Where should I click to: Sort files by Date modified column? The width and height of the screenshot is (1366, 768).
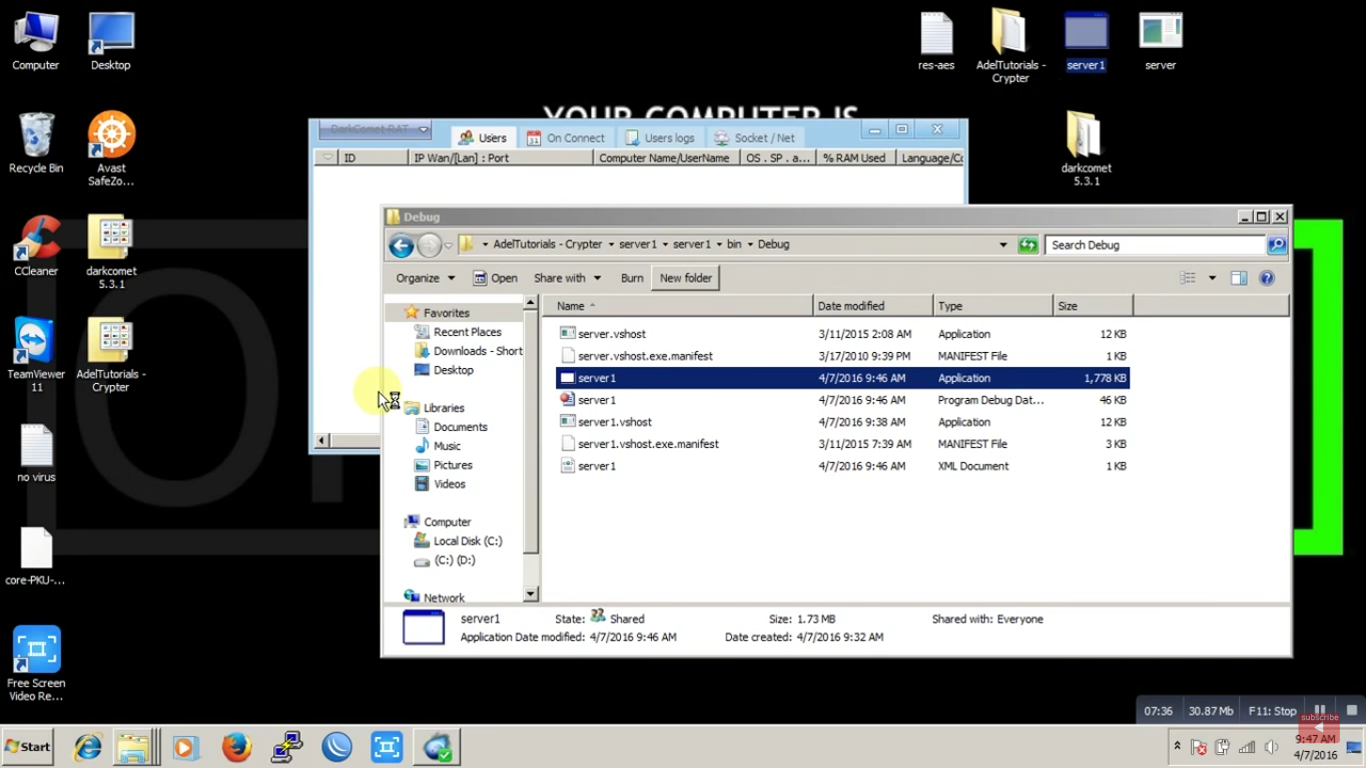tap(873, 306)
